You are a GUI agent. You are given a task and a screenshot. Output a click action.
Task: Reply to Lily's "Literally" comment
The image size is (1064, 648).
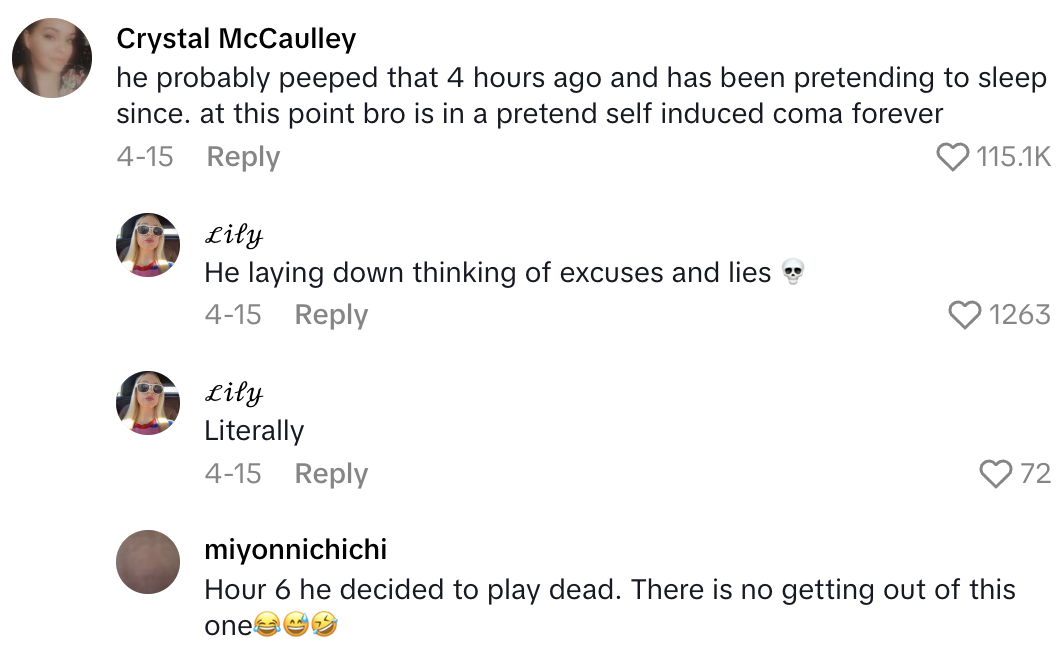(331, 473)
